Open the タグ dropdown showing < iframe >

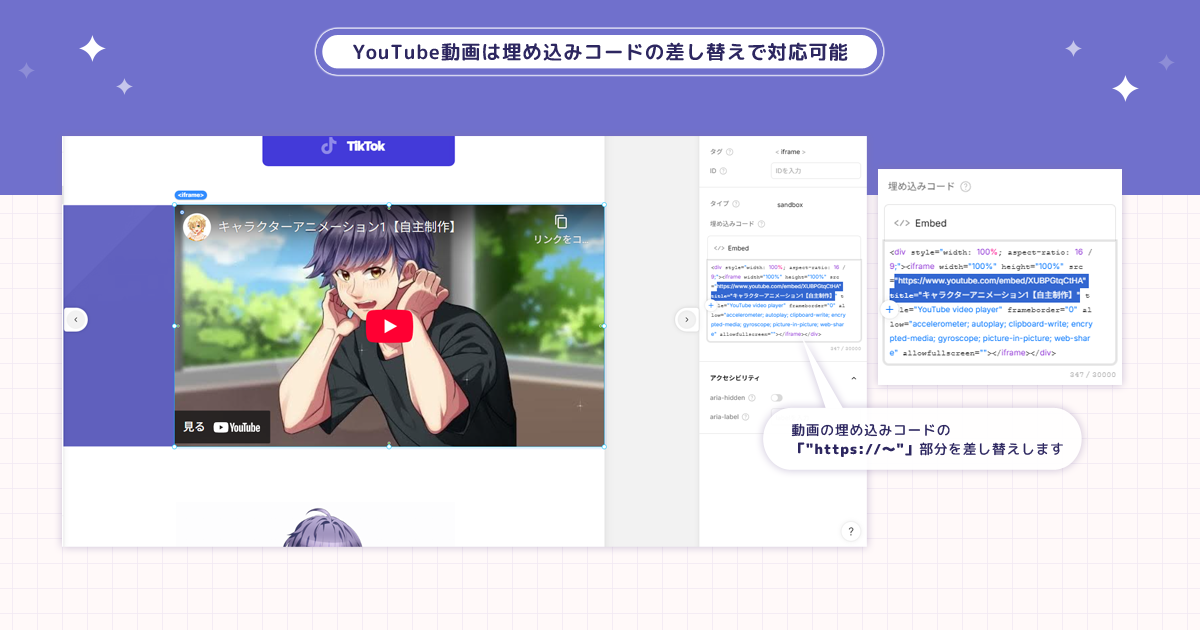790,152
